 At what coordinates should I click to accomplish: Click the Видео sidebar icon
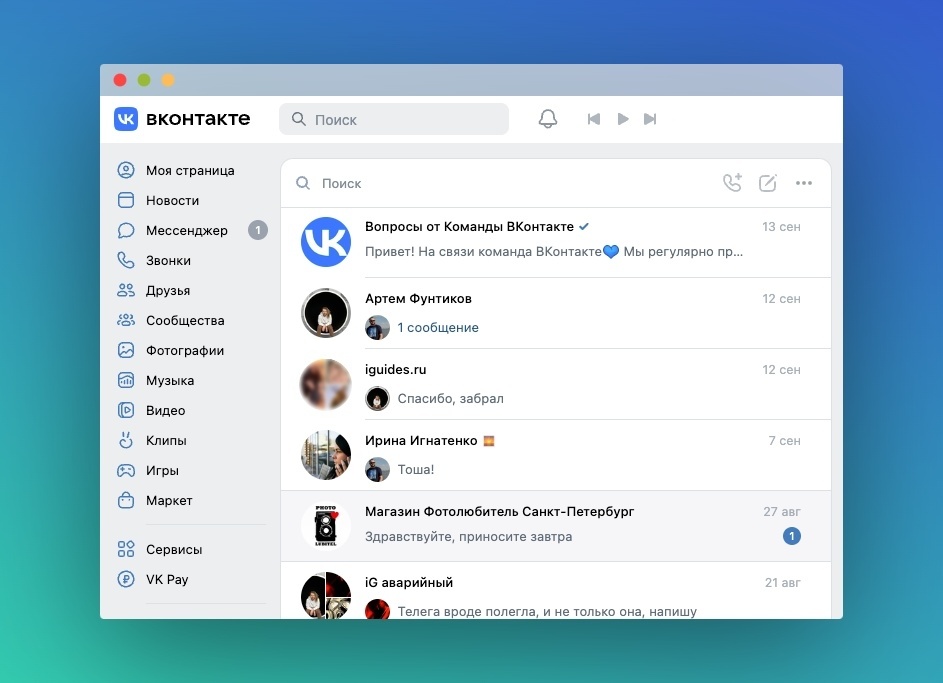(x=126, y=411)
